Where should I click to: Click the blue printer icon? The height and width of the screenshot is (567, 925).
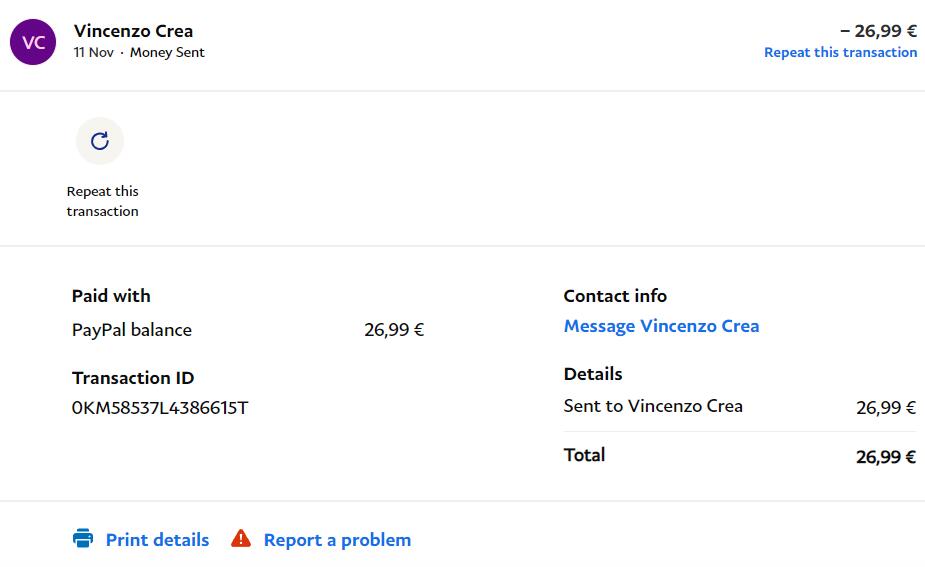pyautogui.click(x=83, y=539)
